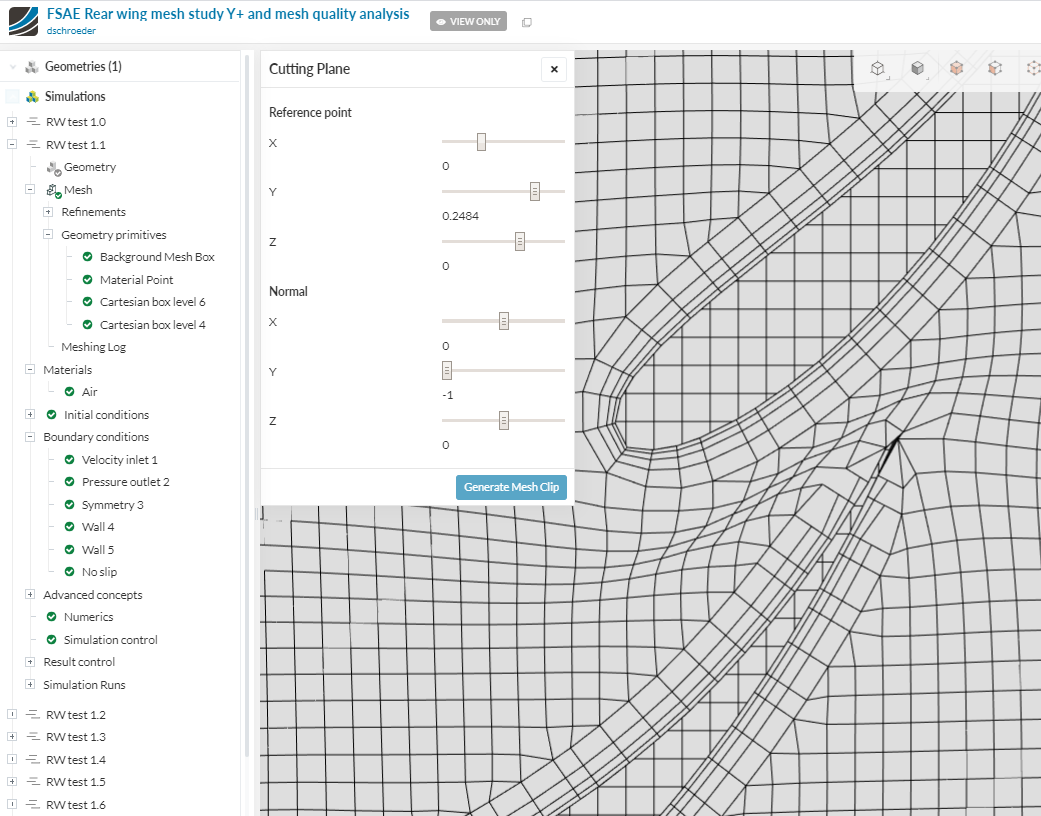Open the dschroeder user profile link
Screen dimensions: 1041x816
pyautogui.click(x=71, y=31)
